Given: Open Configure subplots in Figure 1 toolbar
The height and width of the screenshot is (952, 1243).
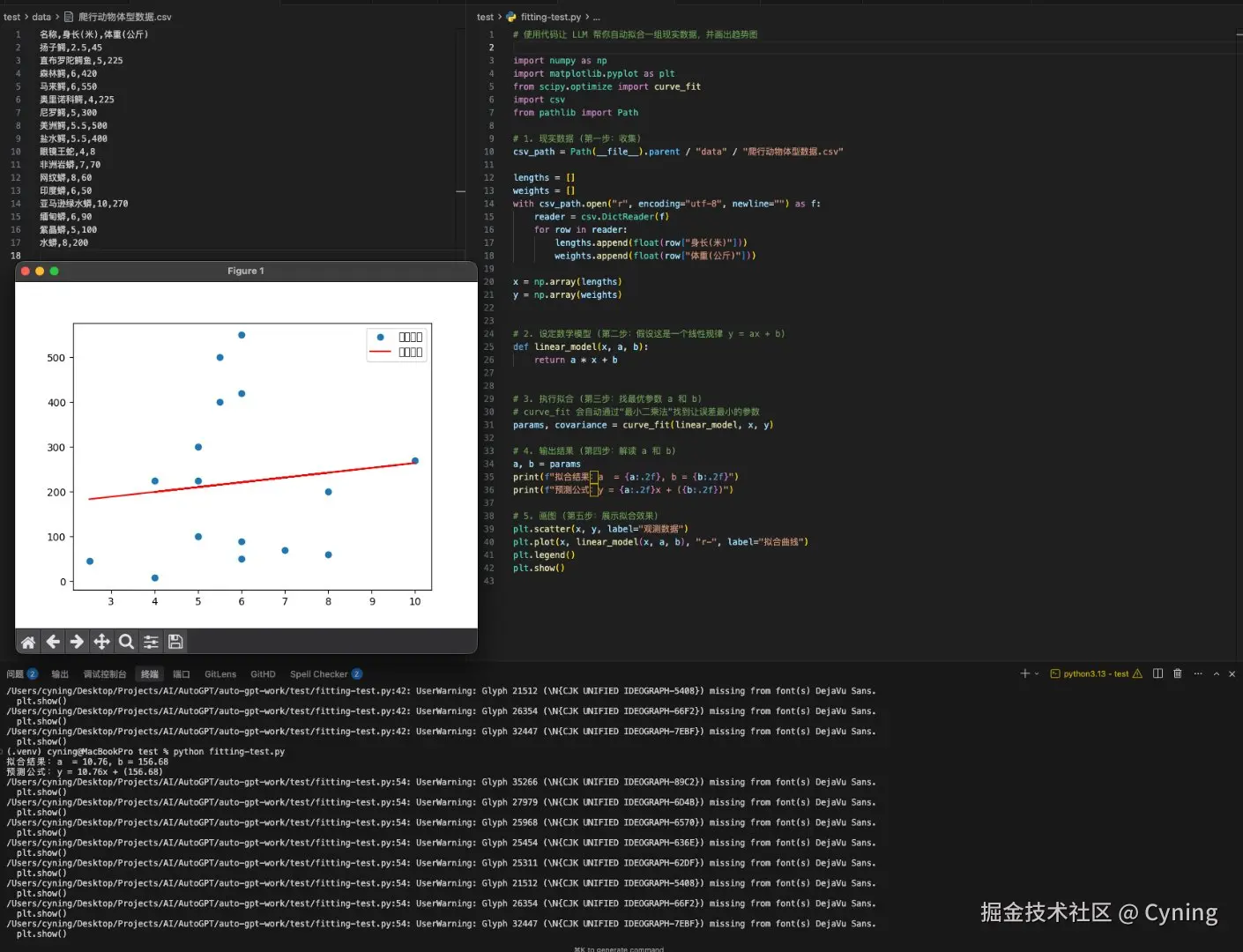Looking at the screenshot, I should [151, 642].
